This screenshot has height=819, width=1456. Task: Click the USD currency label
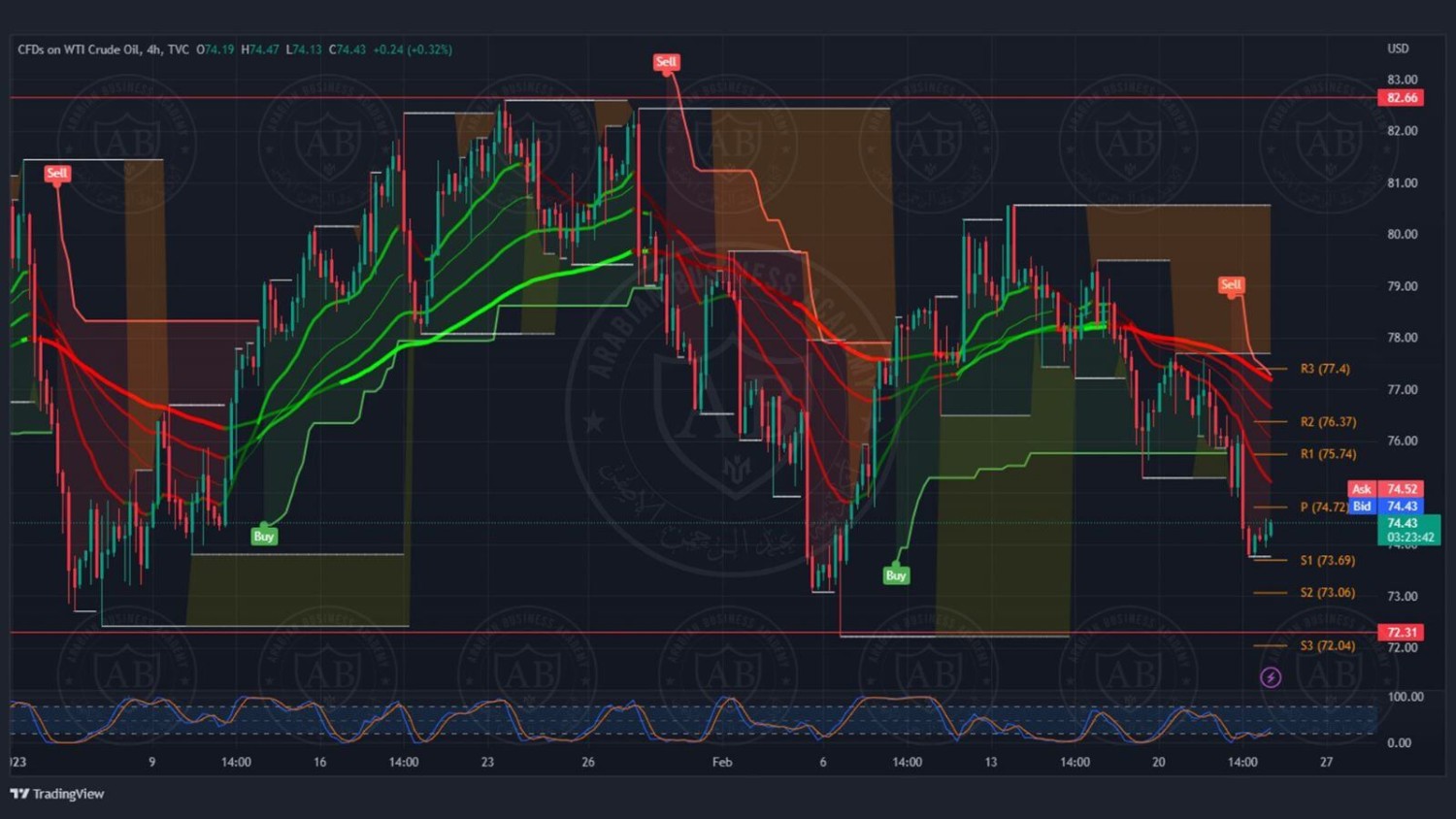pos(1398,49)
